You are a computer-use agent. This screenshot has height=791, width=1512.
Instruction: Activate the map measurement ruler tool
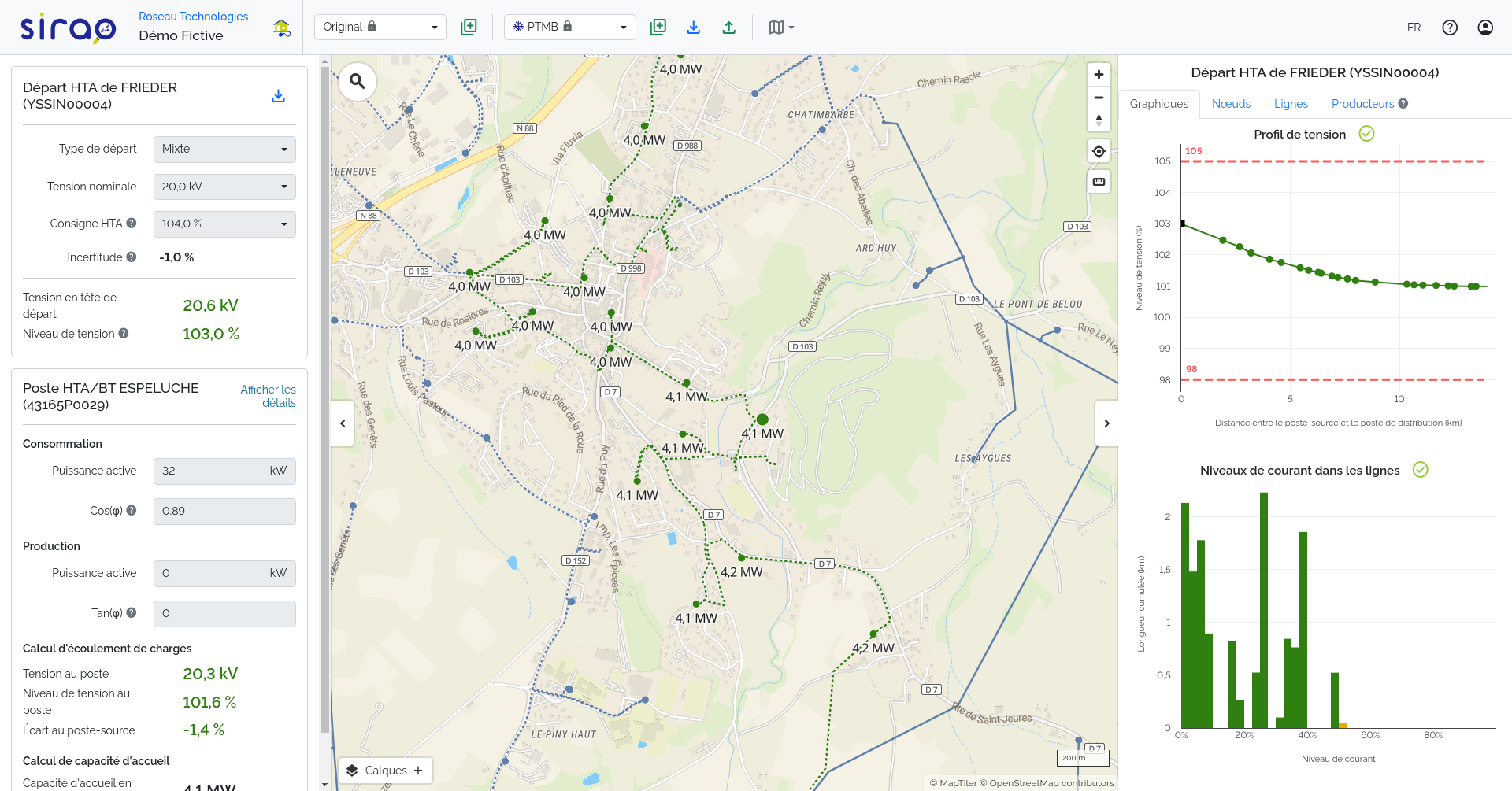coord(1099,182)
